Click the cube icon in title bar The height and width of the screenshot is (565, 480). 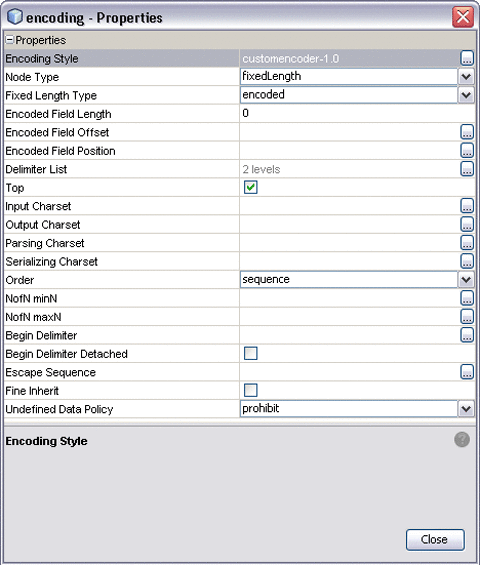click(x=14, y=17)
